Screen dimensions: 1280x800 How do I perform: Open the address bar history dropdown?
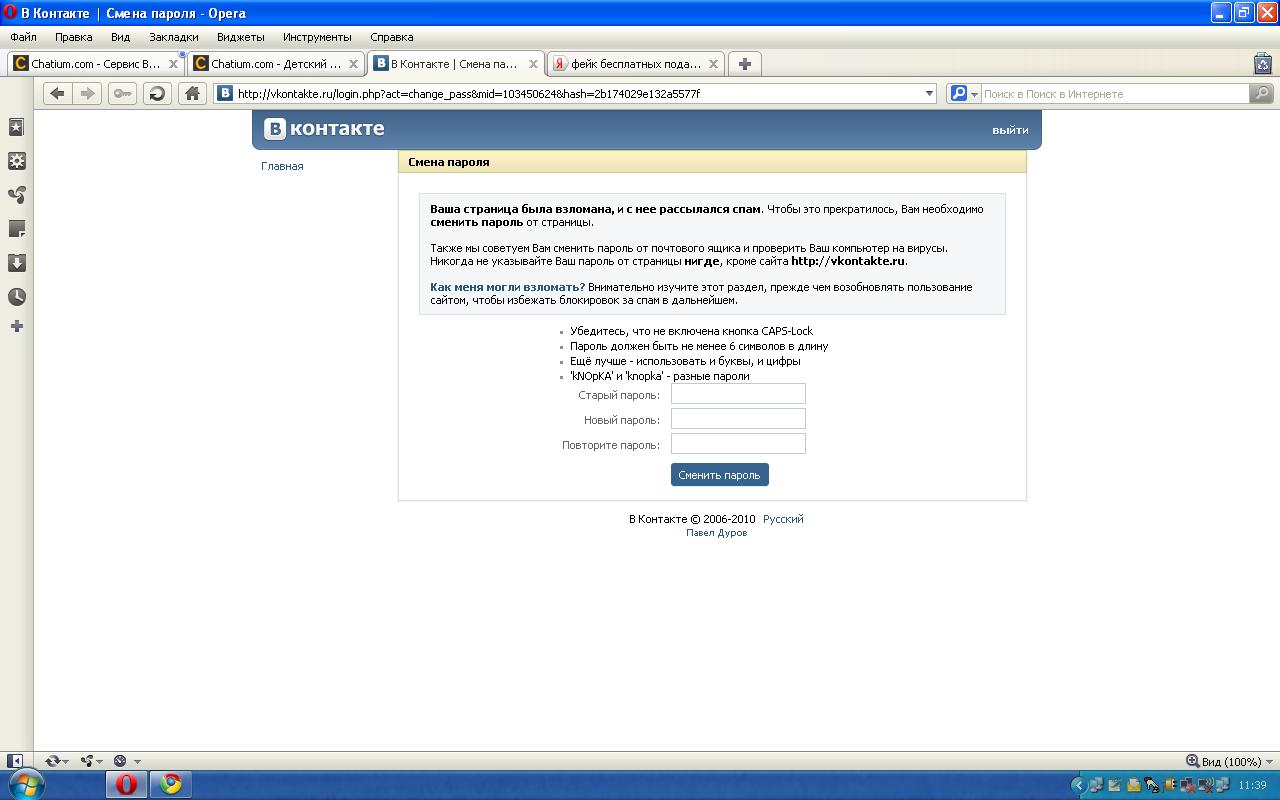coord(929,93)
